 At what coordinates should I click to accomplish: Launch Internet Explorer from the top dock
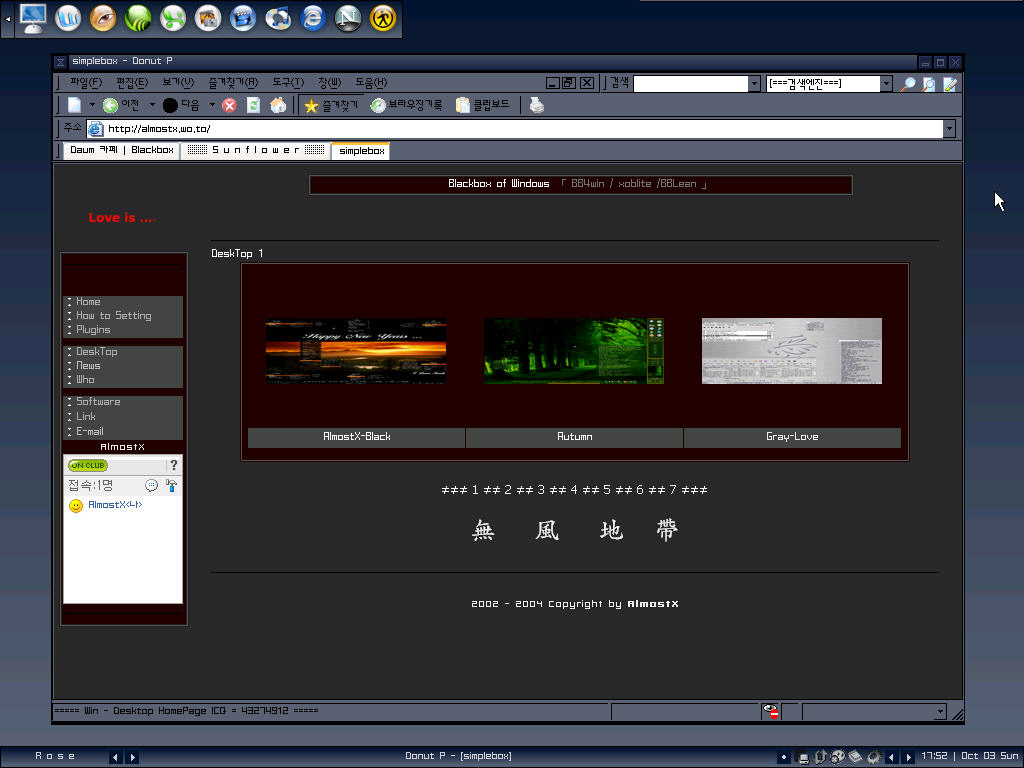[x=313, y=18]
